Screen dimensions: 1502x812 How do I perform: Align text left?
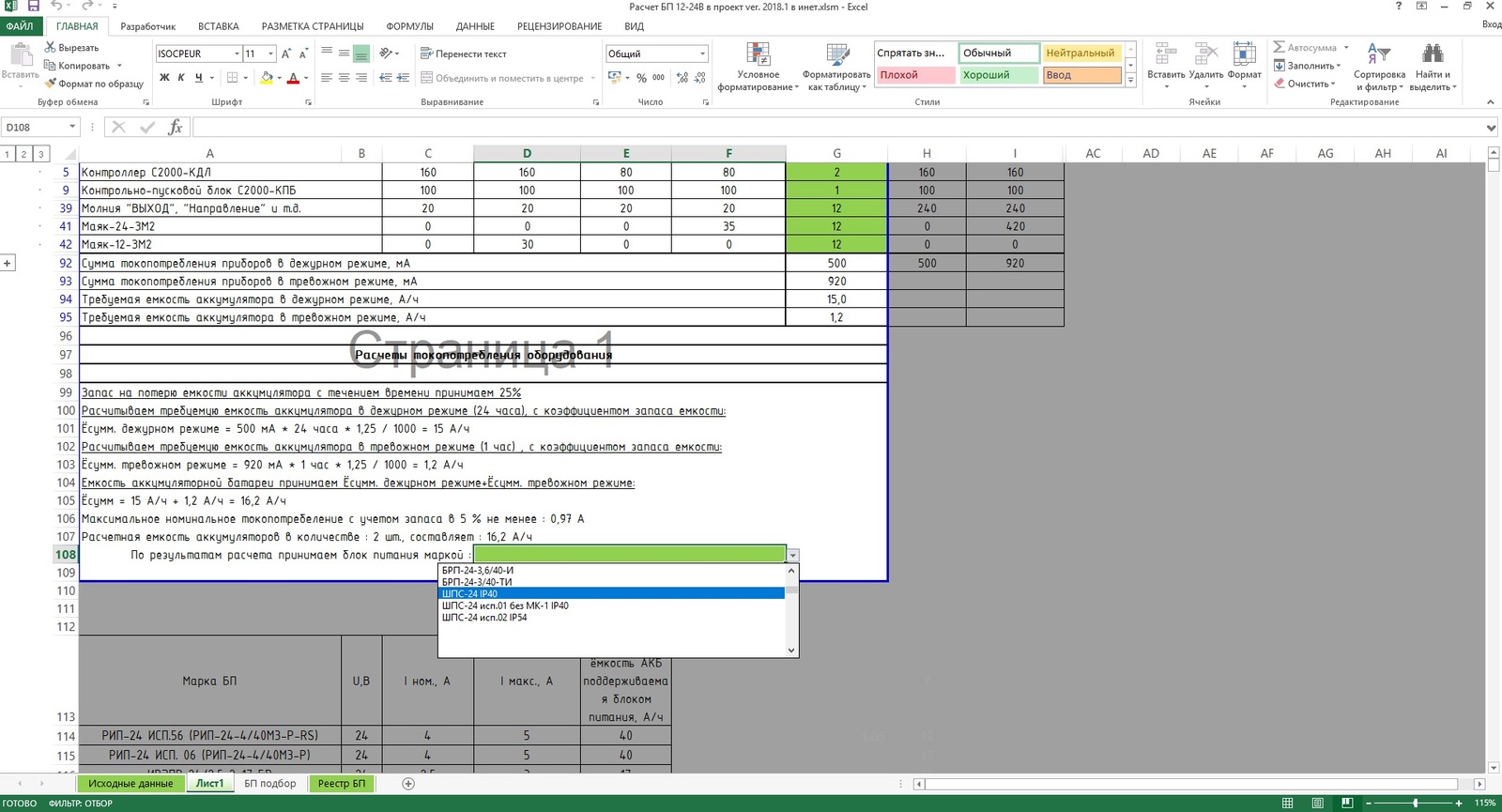tap(327, 78)
